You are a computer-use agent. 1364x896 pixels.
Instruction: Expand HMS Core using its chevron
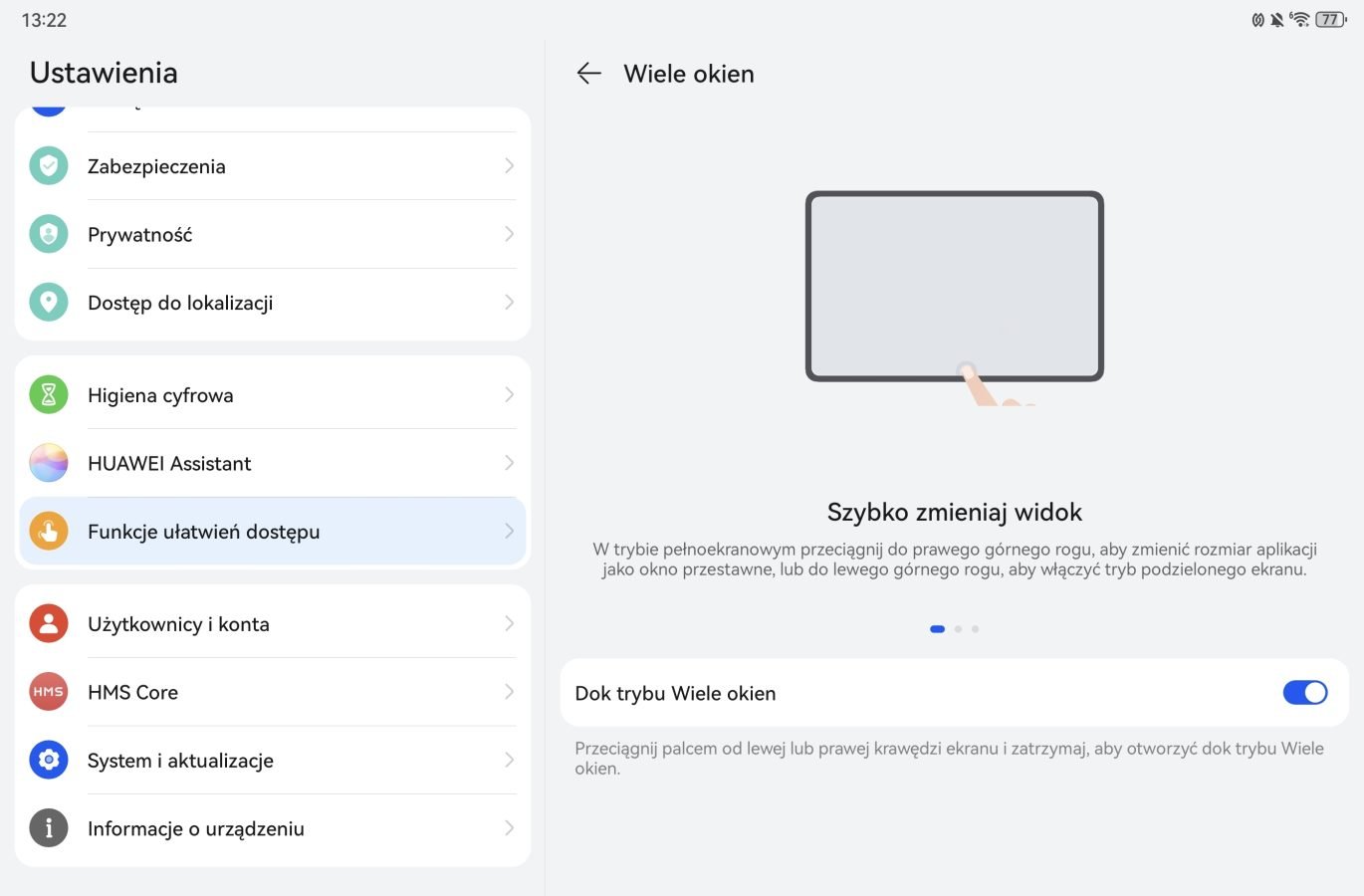click(509, 692)
